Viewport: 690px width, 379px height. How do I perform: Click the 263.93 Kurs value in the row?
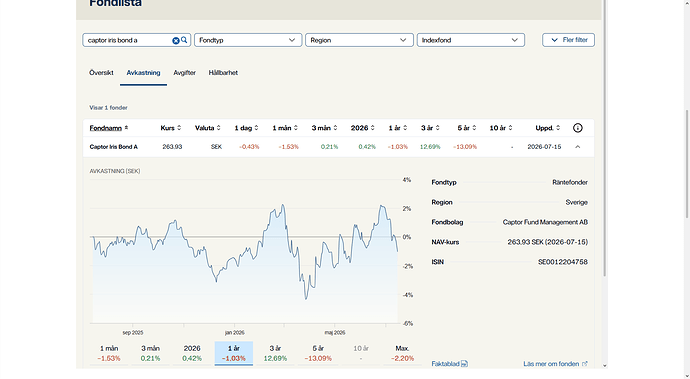click(172, 147)
